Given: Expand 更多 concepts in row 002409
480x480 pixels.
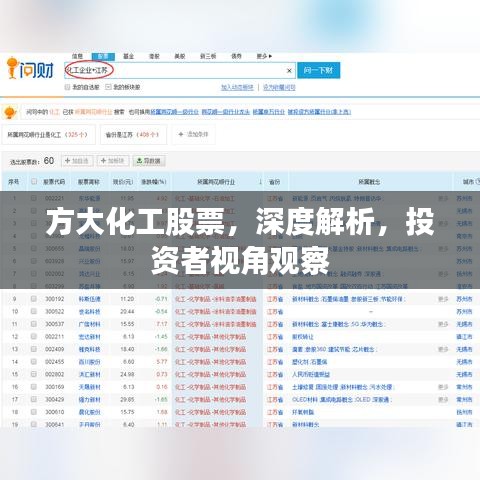Looking at the screenshot, I should (443, 349).
